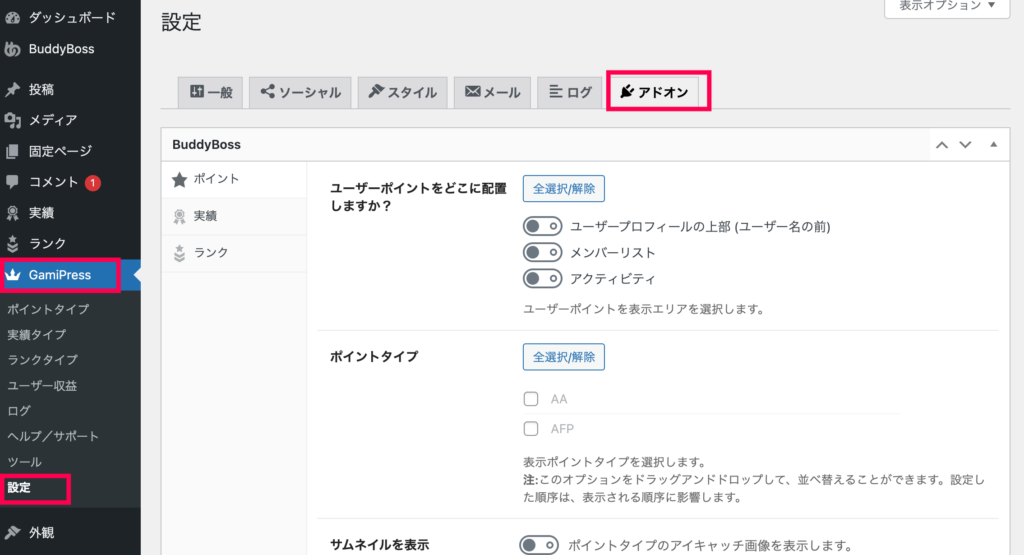Toggle ユーザープロフィールの上部 switch on
Image resolution: width=1024 pixels, height=555 pixels.
pos(542,227)
